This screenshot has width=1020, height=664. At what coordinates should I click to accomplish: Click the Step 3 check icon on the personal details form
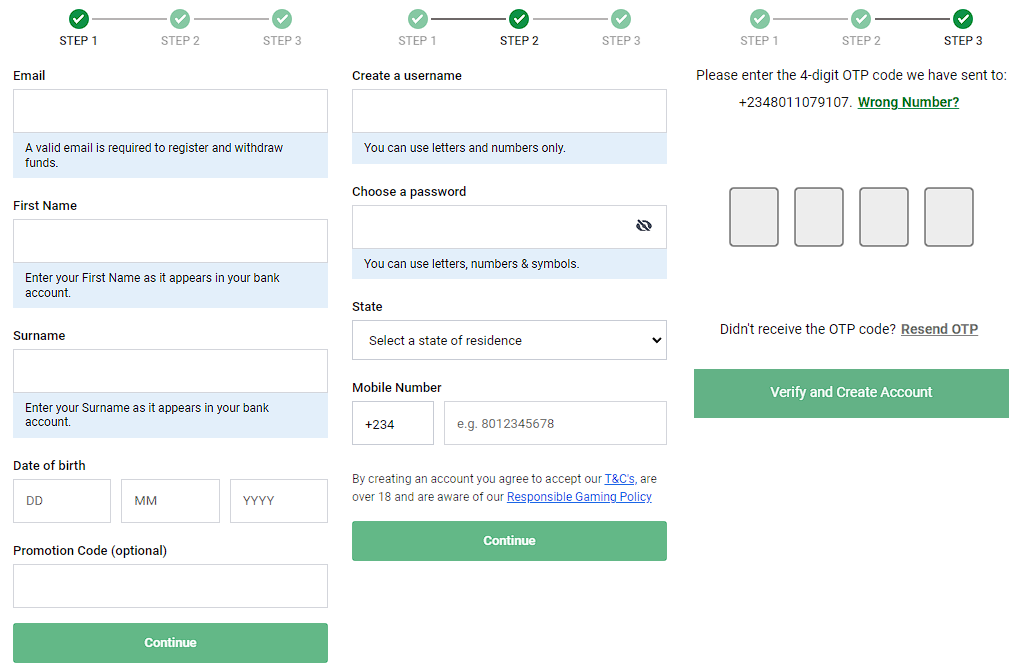281,18
